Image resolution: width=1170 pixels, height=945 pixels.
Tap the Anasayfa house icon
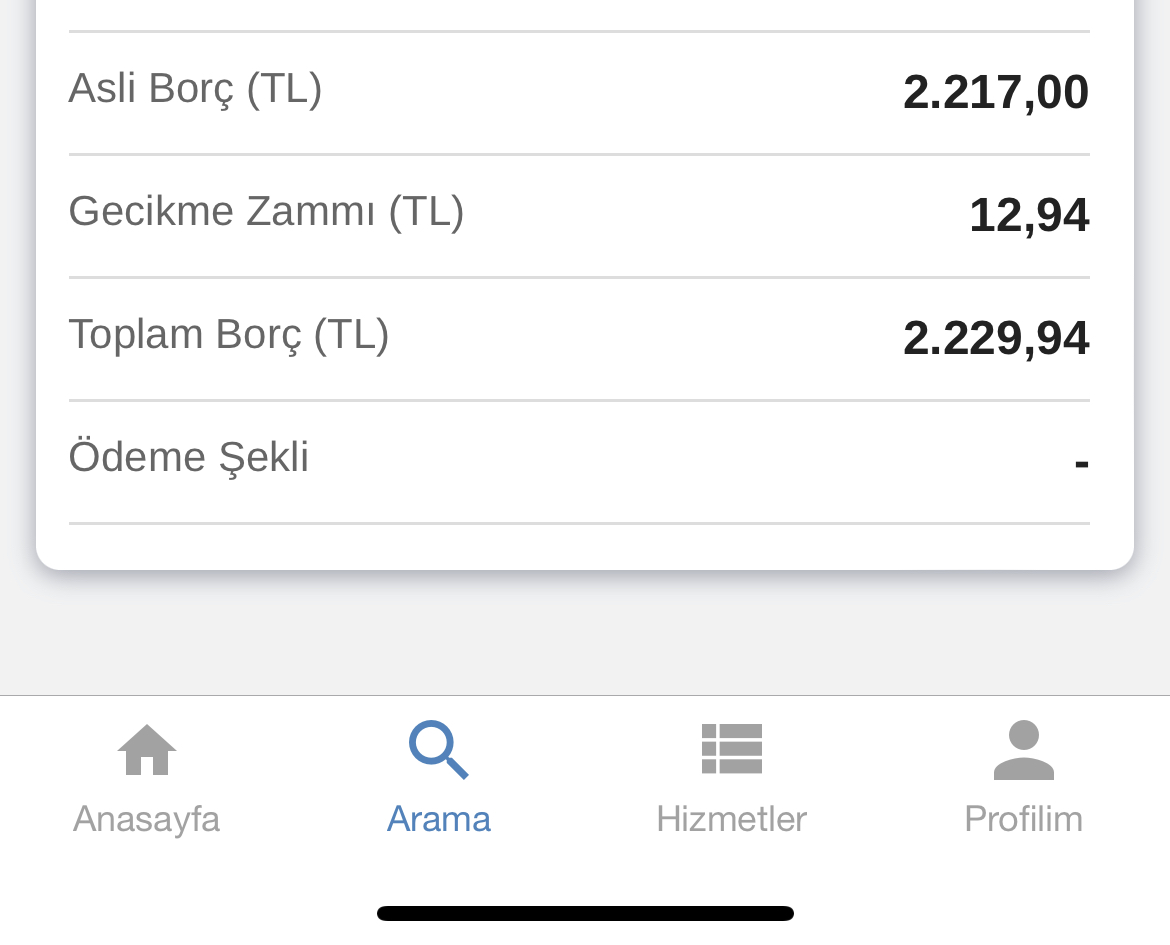(x=147, y=749)
